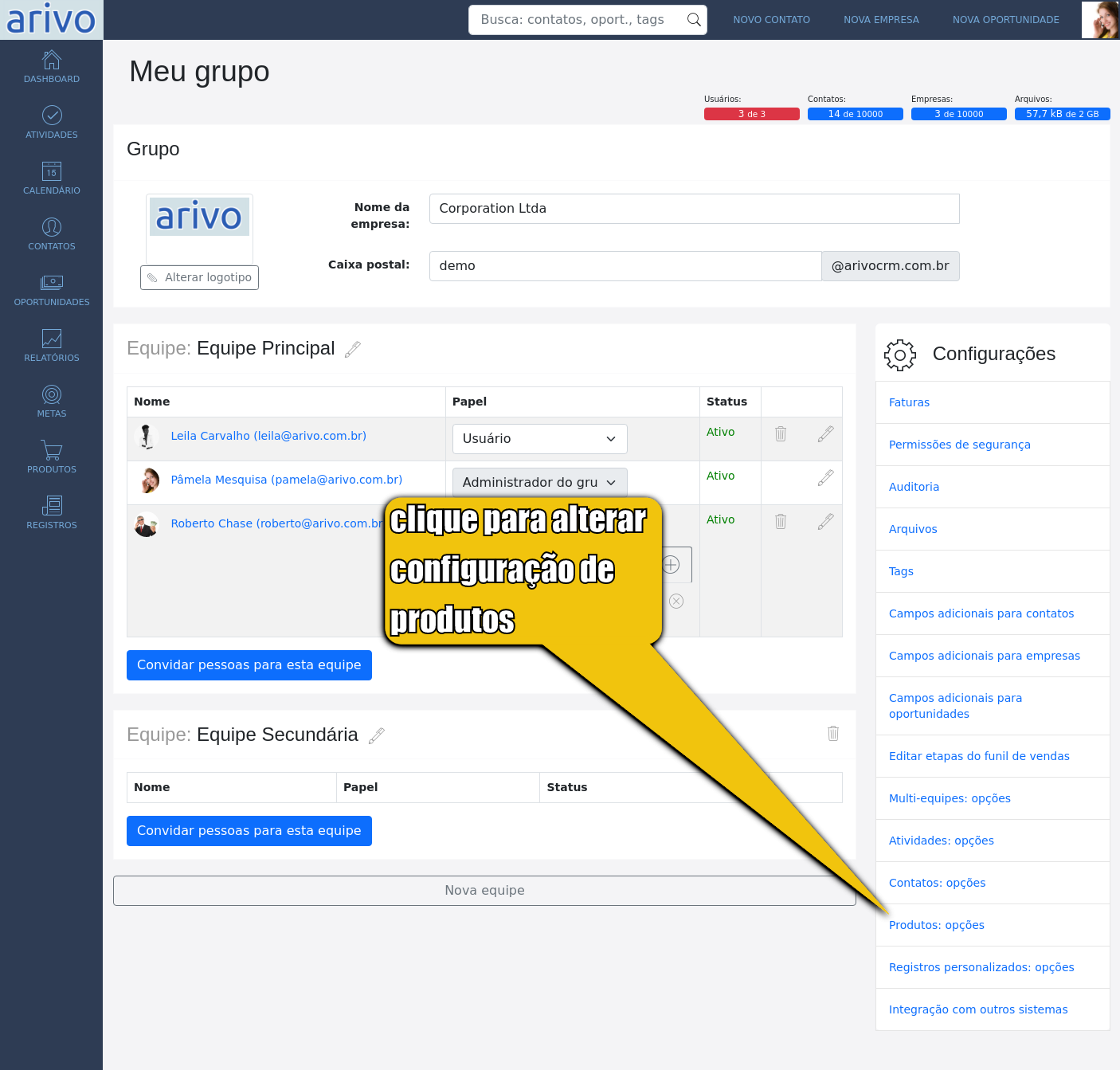The height and width of the screenshot is (1070, 1120).
Task: Open the Administrador do grupo role dropdown
Action: point(540,483)
